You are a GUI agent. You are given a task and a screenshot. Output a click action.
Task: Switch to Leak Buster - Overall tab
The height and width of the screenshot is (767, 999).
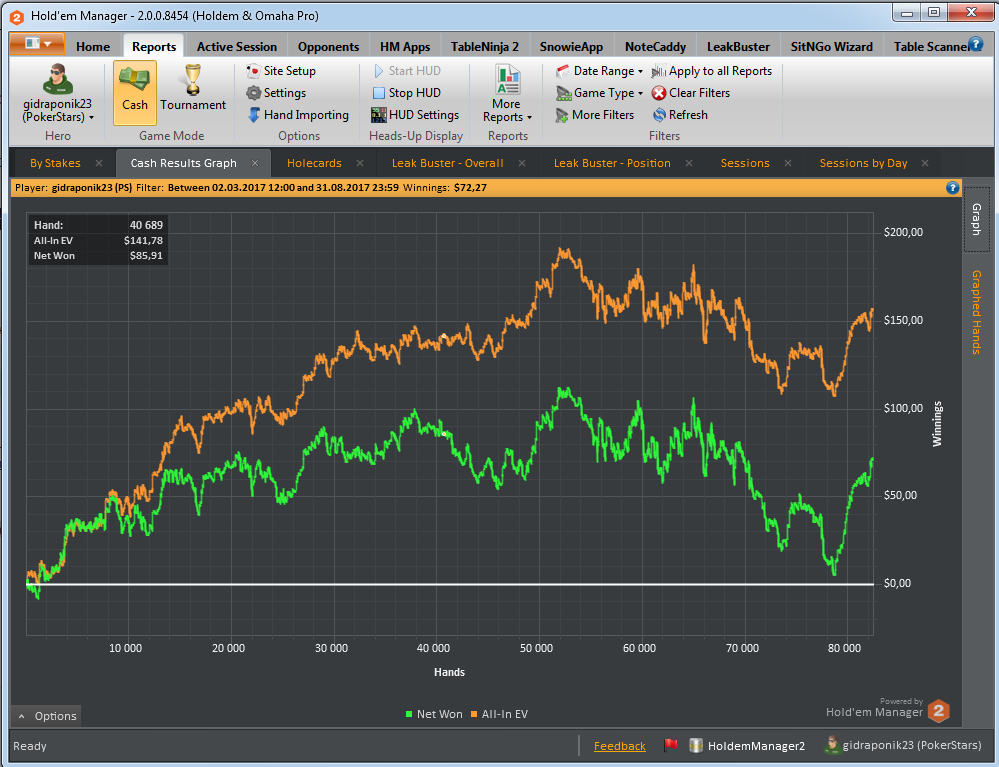click(447, 163)
